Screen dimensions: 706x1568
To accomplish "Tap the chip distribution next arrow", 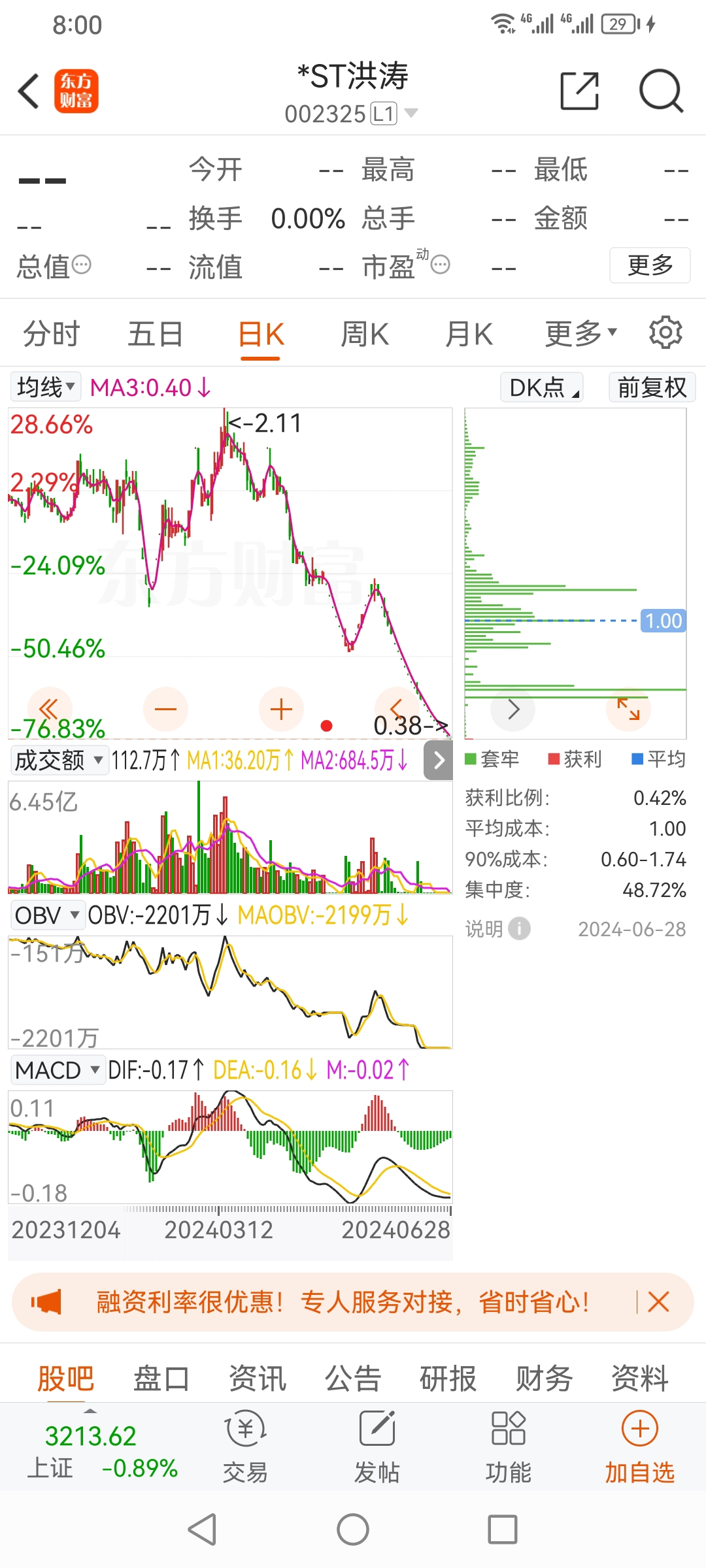I will point(513,709).
